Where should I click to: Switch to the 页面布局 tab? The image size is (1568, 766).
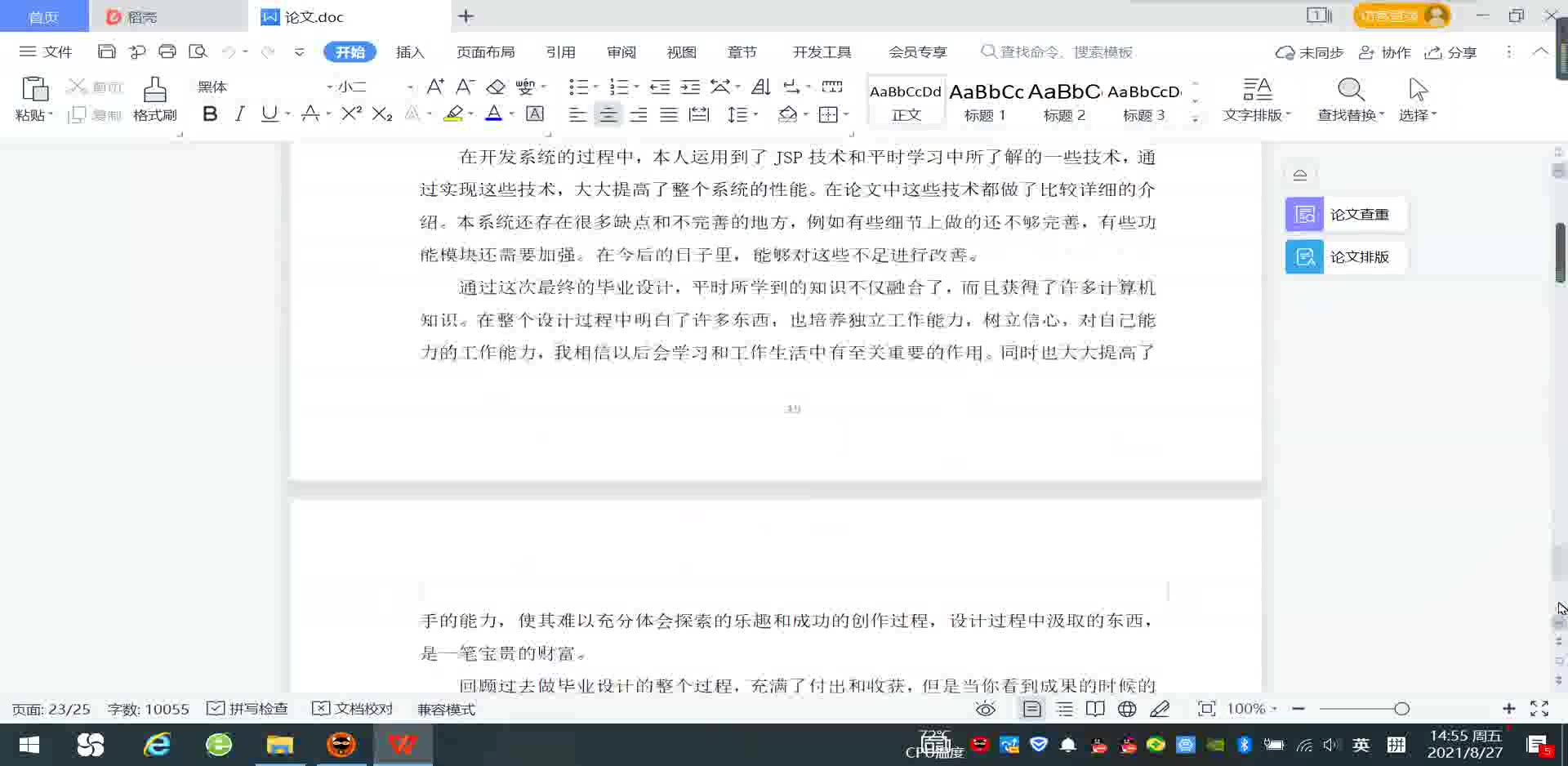[x=485, y=51]
